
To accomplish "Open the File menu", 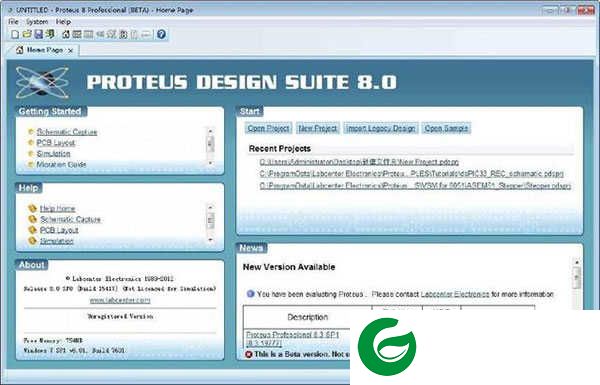I will 13,22.
